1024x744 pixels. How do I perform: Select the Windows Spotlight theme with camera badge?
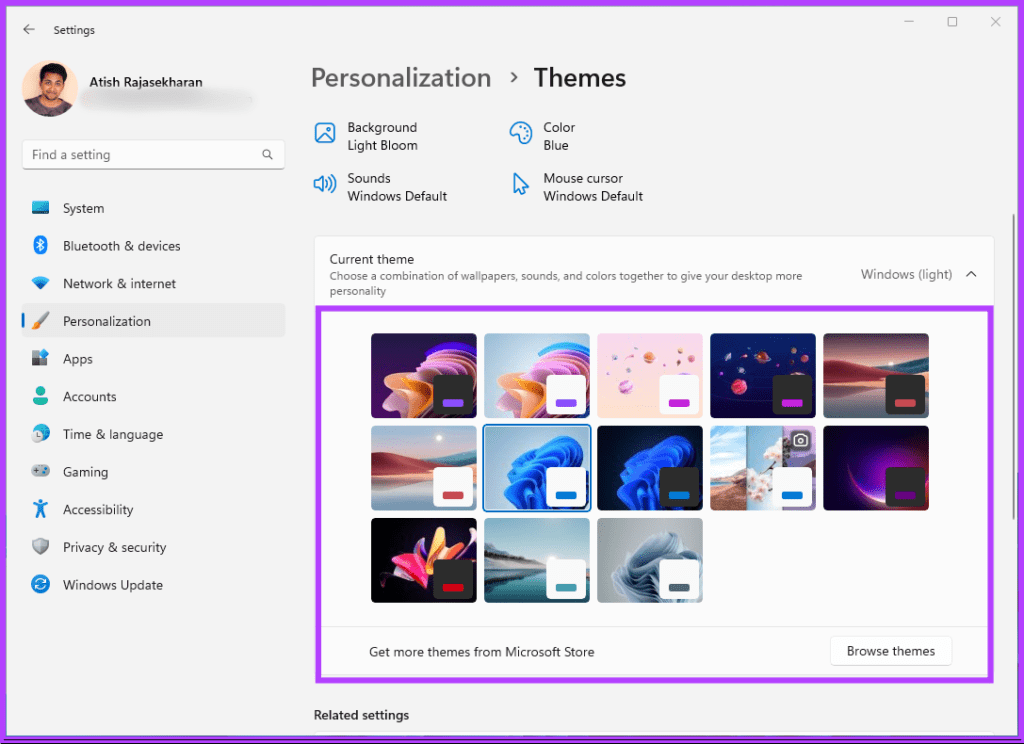pos(763,468)
